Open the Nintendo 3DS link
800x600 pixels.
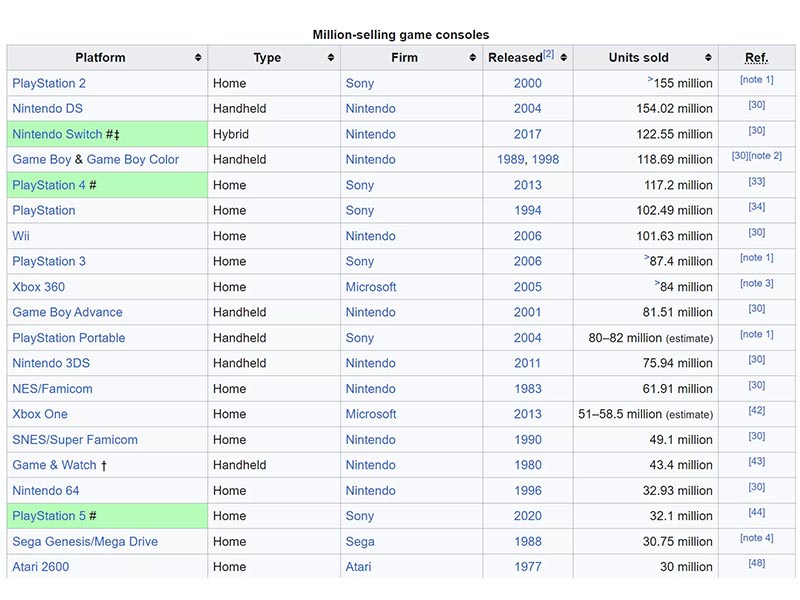(51, 363)
